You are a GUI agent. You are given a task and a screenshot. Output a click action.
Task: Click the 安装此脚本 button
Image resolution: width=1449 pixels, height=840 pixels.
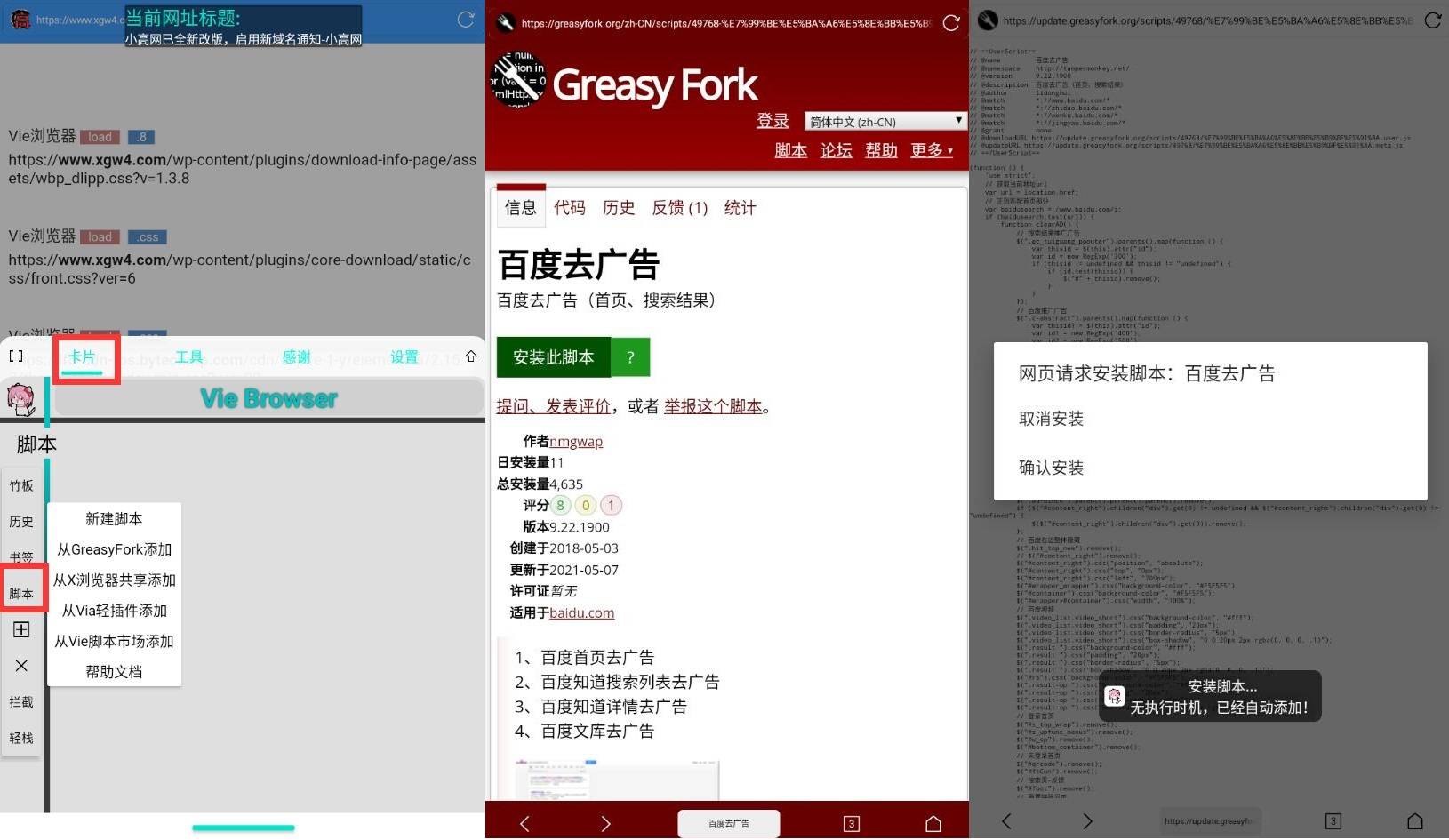554,356
